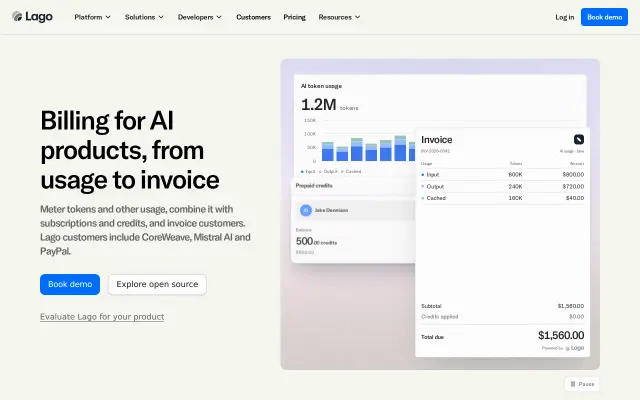Click Jake Dennison's avatar icon
This screenshot has width=640, height=400.
(306, 210)
